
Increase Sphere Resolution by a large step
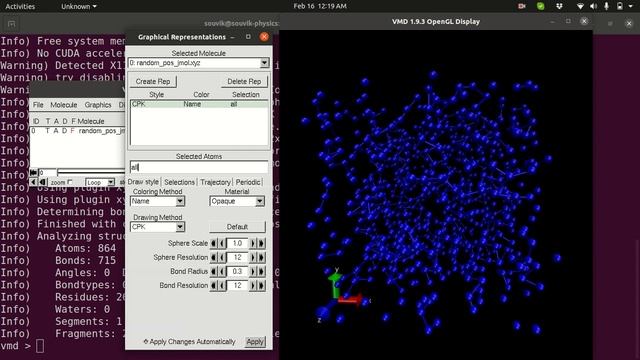click(261, 257)
